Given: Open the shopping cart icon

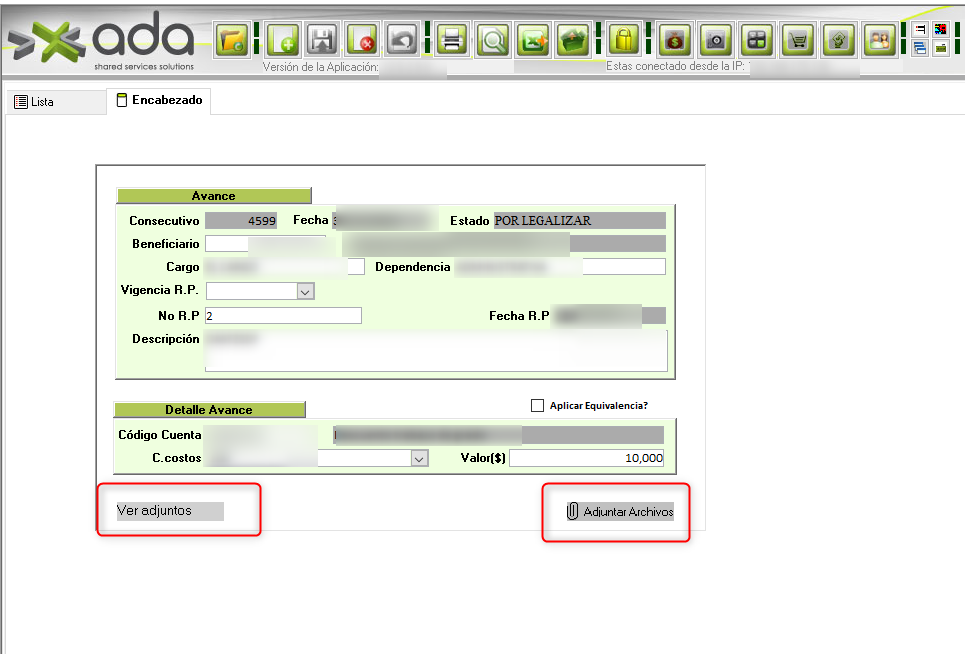Looking at the screenshot, I should [x=797, y=40].
